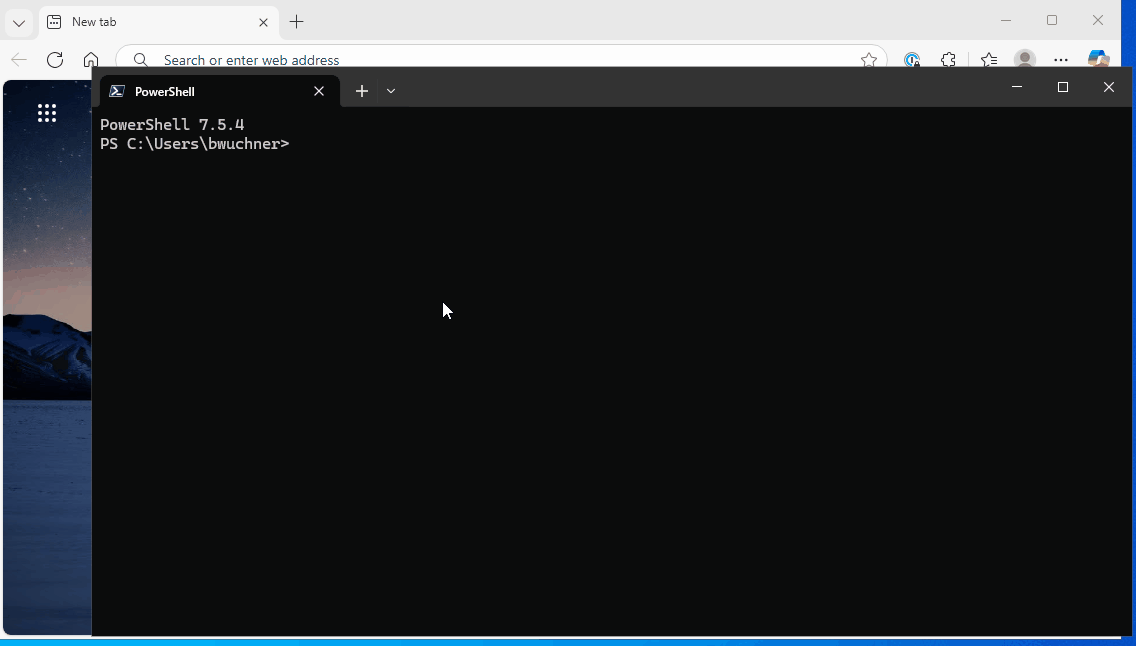Click the browser back arrow
The image size is (1136, 646).
19,60
